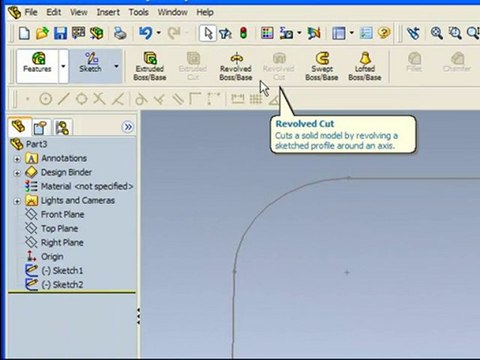Image resolution: width=480 pixels, height=360 pixels.
Task: Open the View menu
Action: [x=79, y=12]
